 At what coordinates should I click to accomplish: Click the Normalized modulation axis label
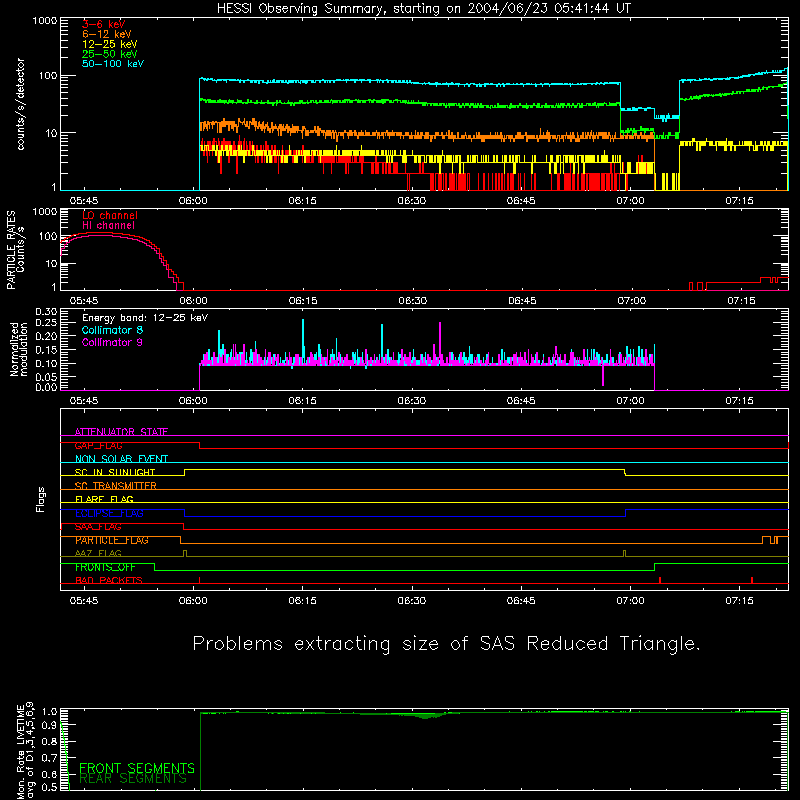[x=18, y=349]
